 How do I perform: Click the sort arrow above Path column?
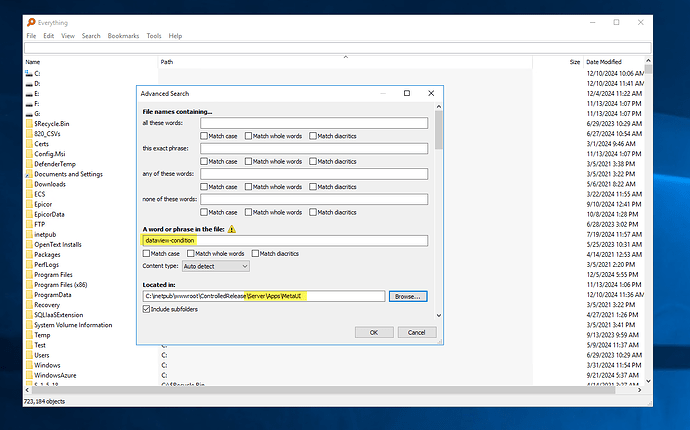(x=345, y=57)
